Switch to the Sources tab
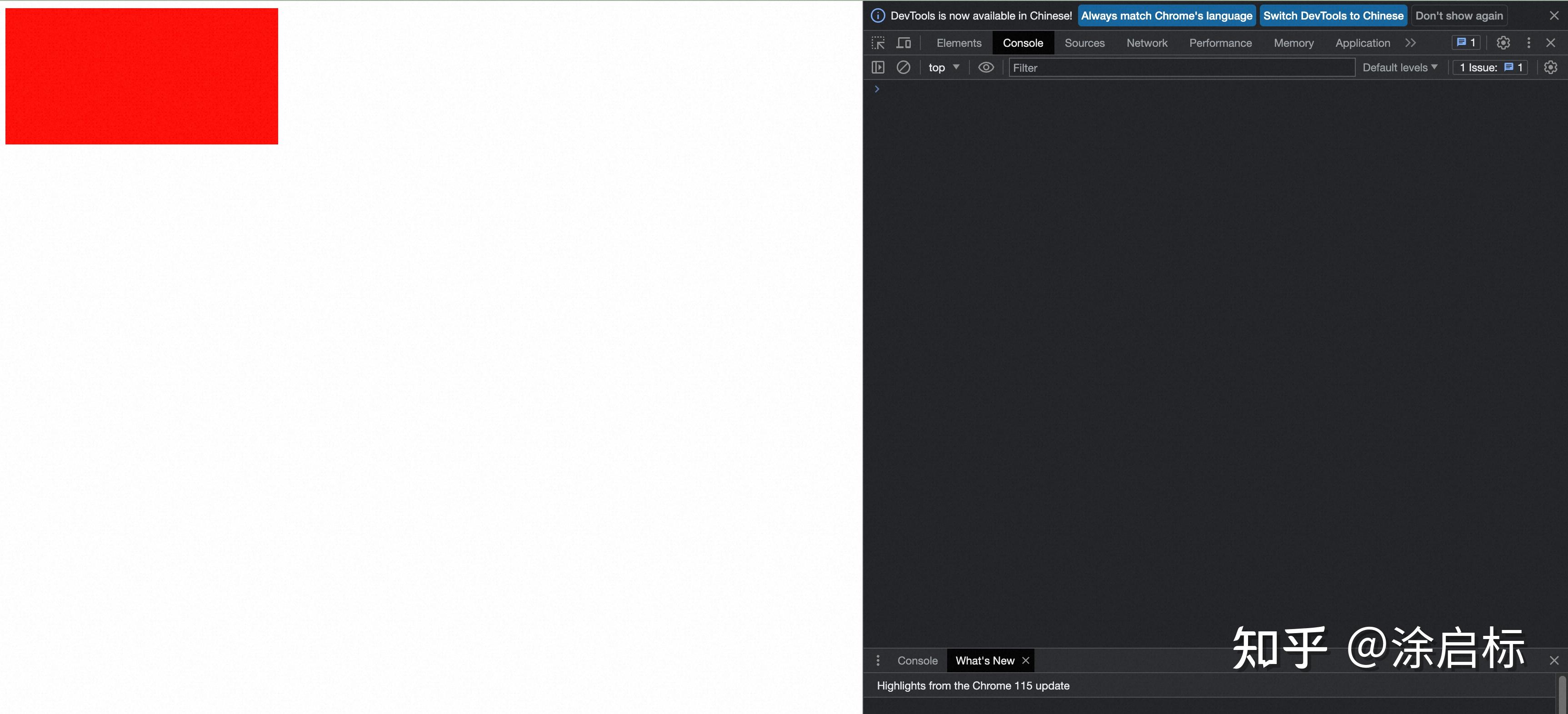The image size is (1568, 714). [x=1084, y=43]
